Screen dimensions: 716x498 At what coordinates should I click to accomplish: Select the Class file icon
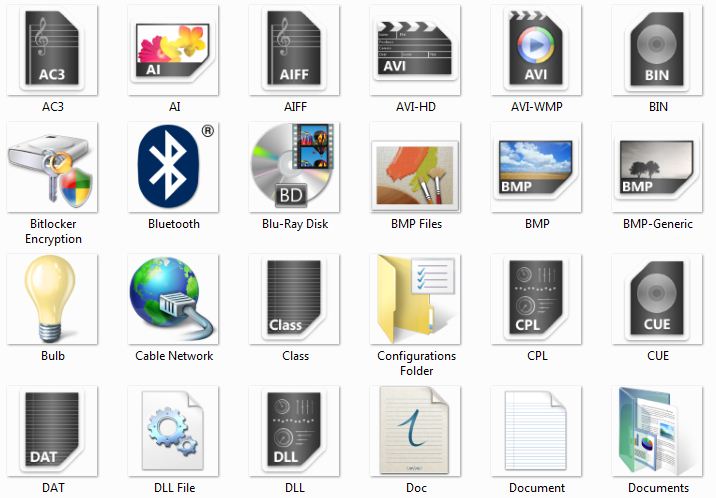[x=294, y=299]
